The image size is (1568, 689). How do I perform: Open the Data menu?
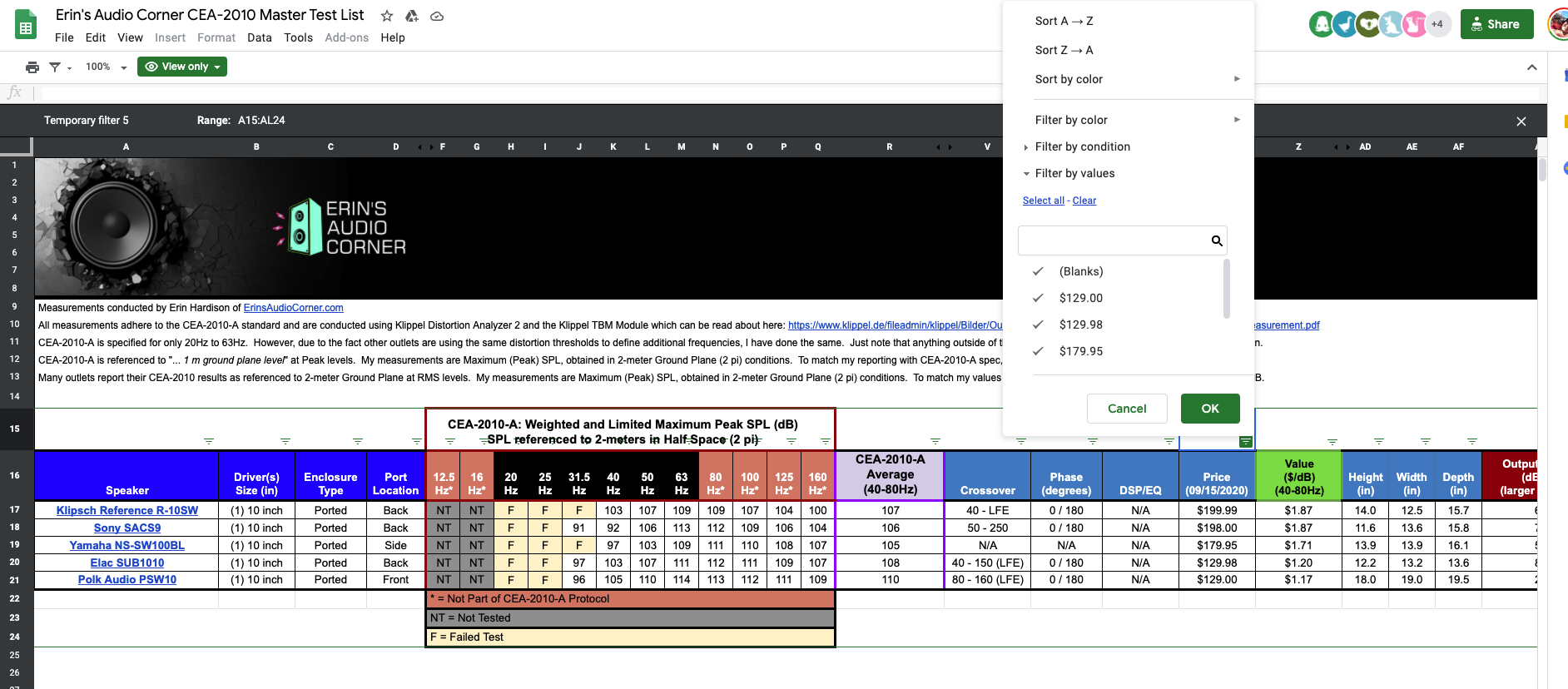pyautogui.click(x=260, y=37)
